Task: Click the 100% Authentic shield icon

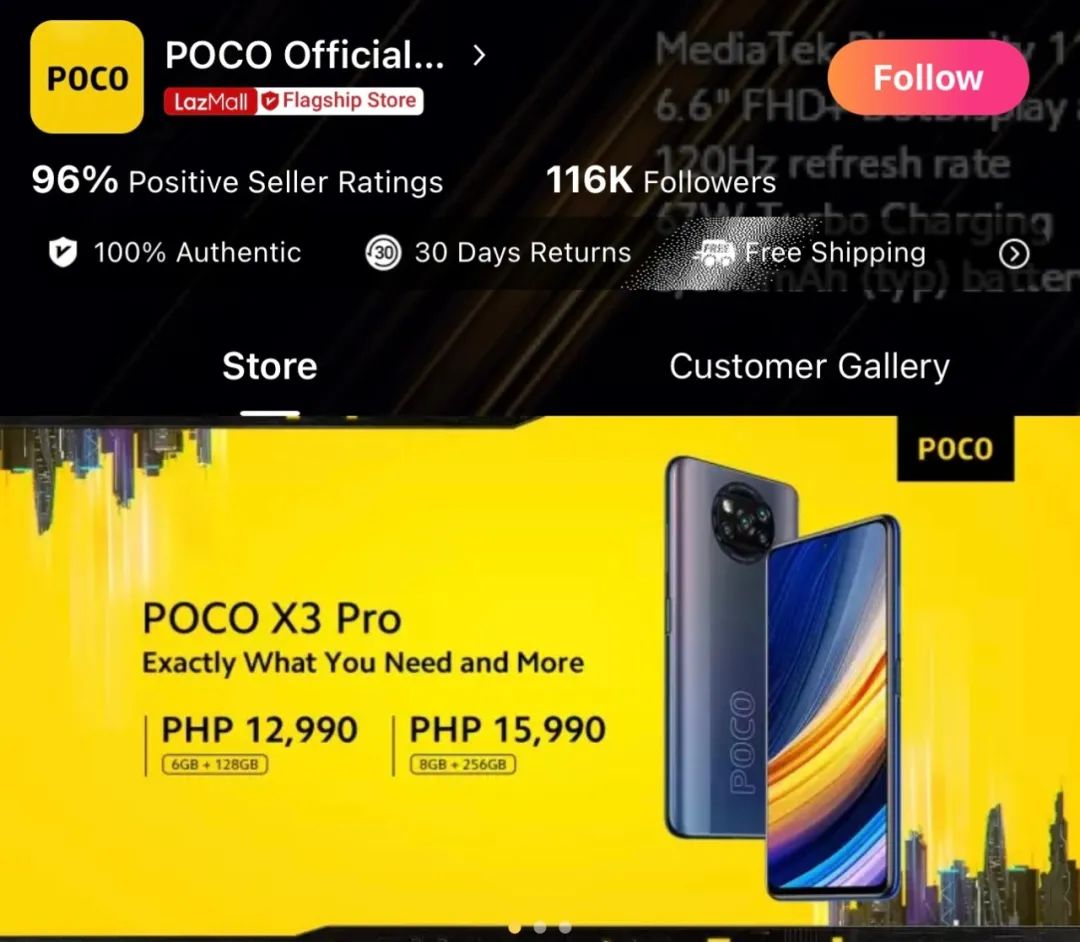Action: tap(63, 252)
